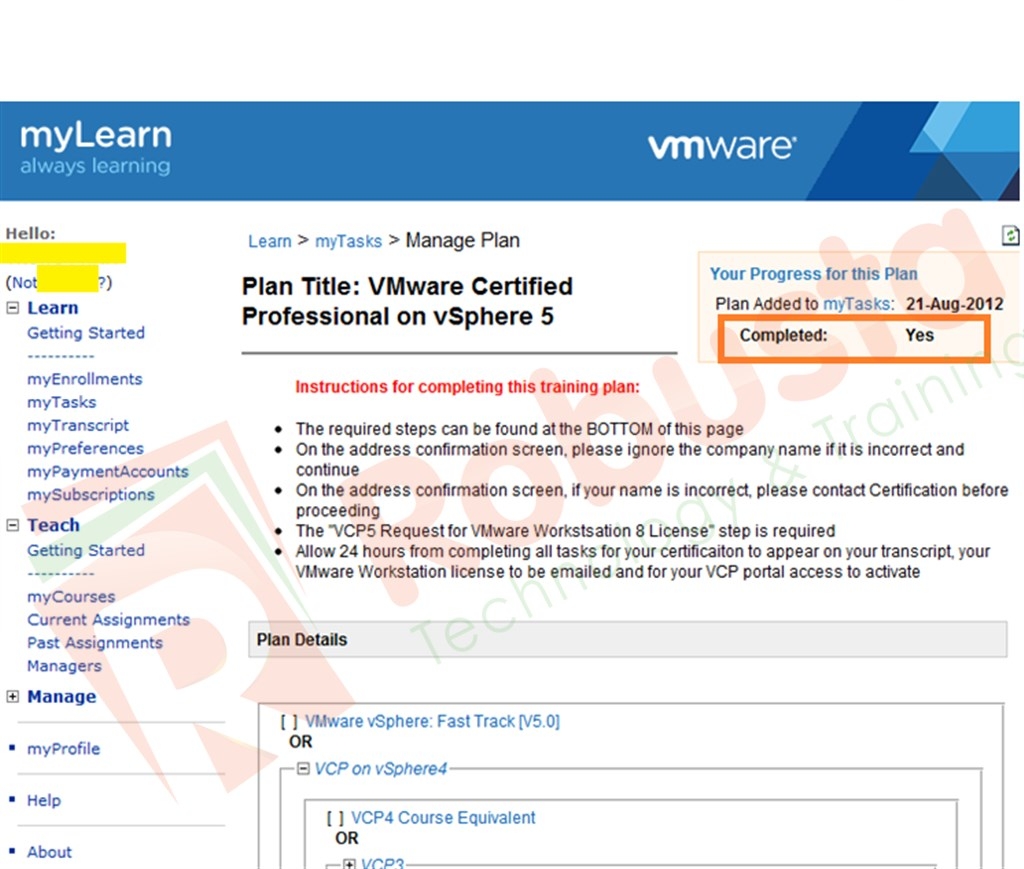Click the date "21-Aug-2012"
The image size is (1024, 869).
click(x=954, y=304)
